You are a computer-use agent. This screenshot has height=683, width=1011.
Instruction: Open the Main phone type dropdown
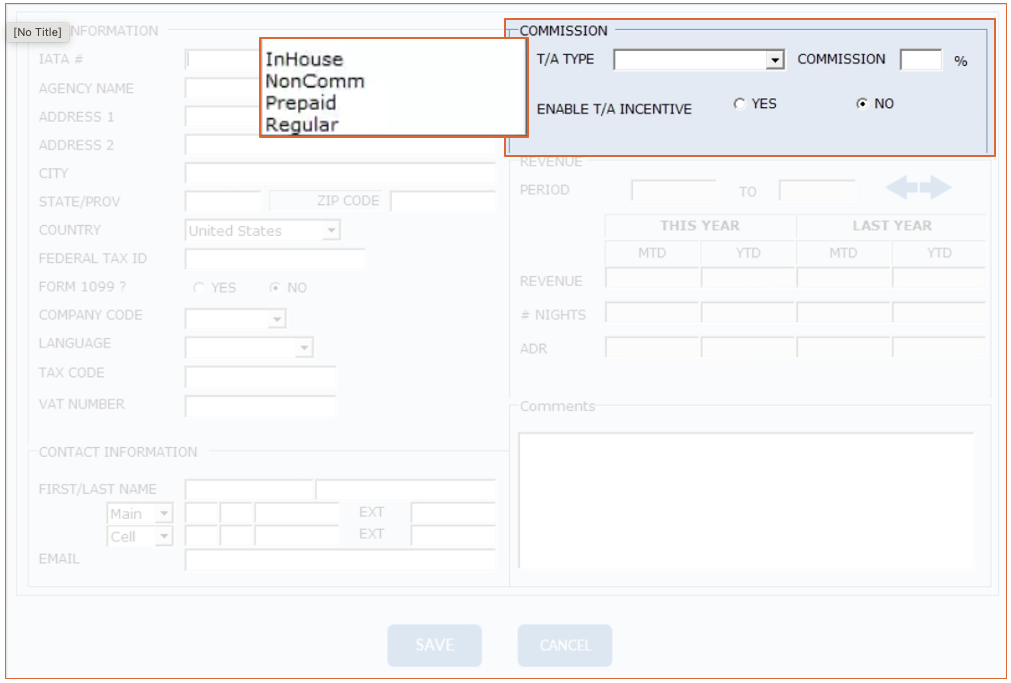click(164, 514)
